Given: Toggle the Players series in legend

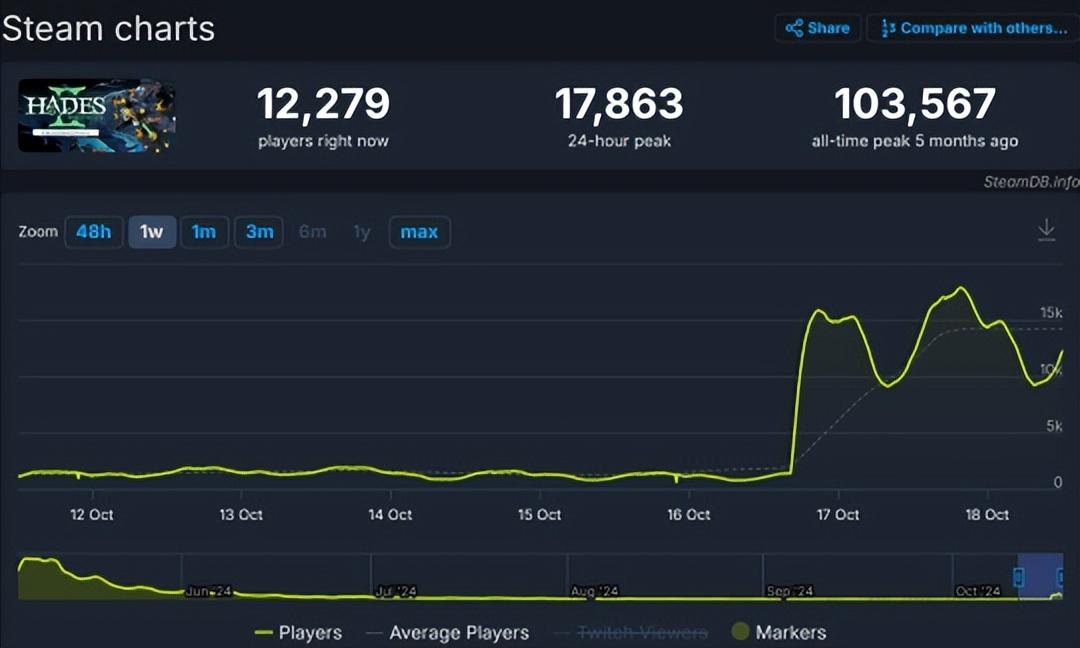Looking at the screenshot, I should tap(298, 632).
